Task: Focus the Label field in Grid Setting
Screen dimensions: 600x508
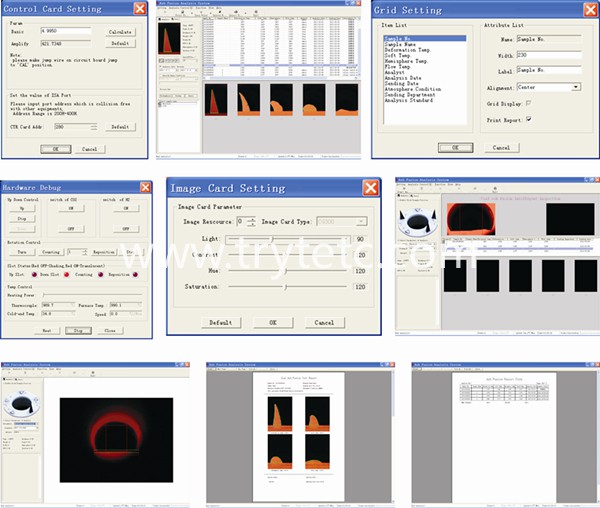Action: (x=549, y=70)
